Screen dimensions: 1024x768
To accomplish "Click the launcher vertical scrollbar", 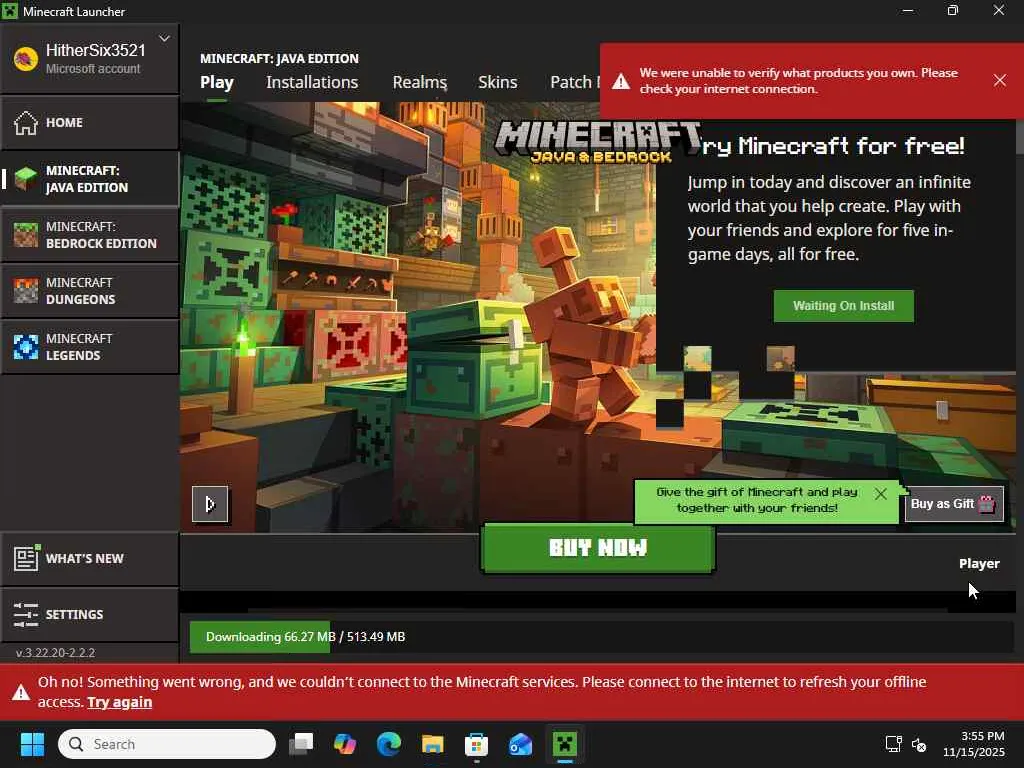I will pyautogui.click(x=1019, y=138).
